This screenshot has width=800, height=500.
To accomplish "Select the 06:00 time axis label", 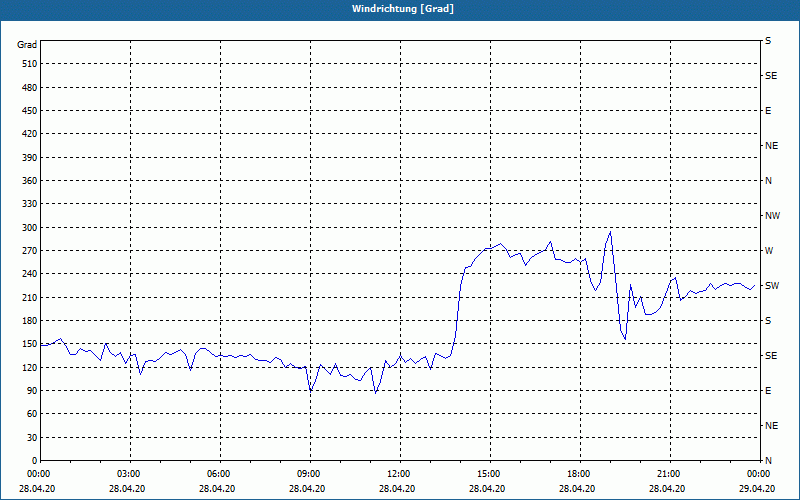I will coord(220,473).
